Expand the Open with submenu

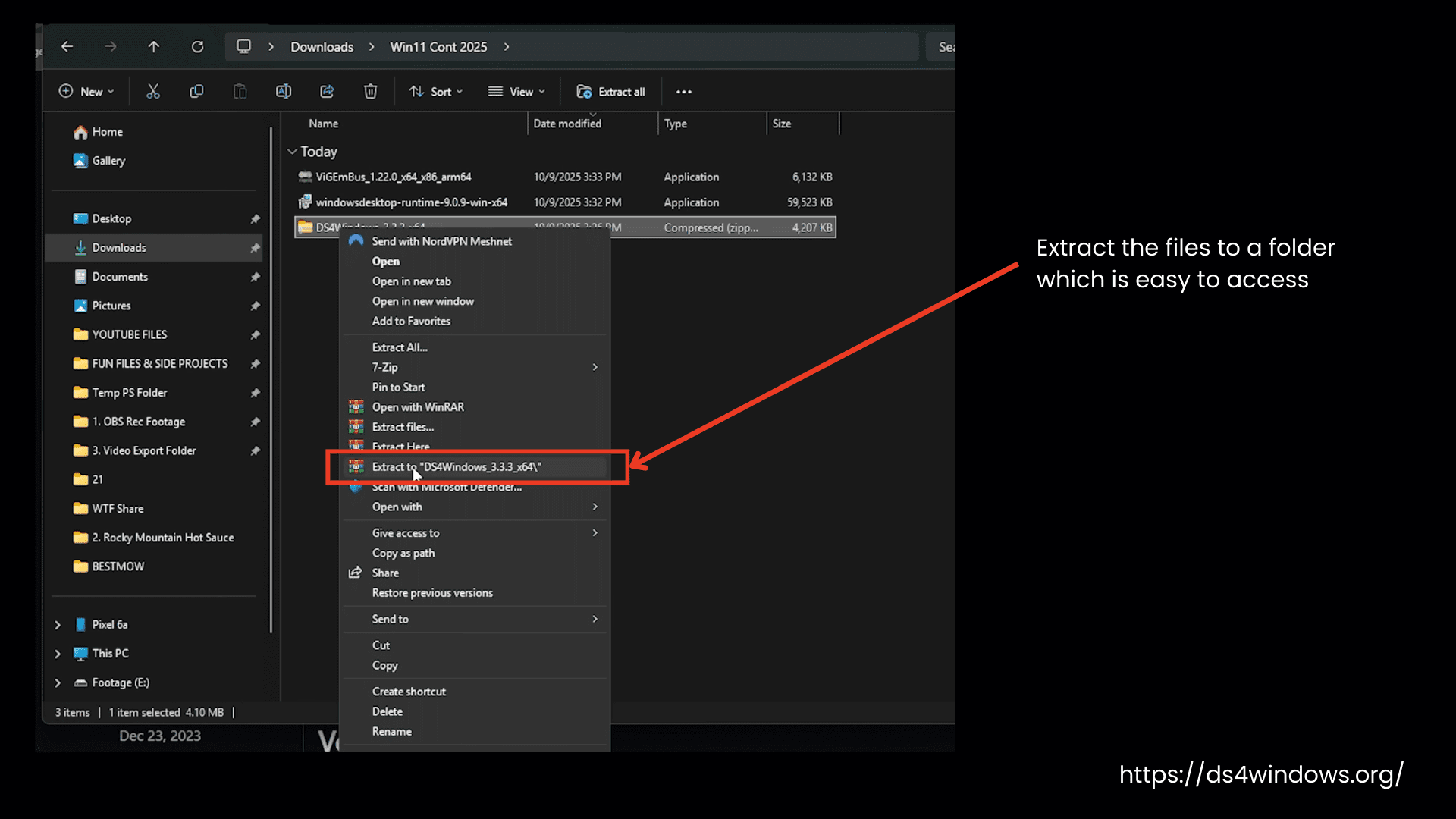[475, 507]
